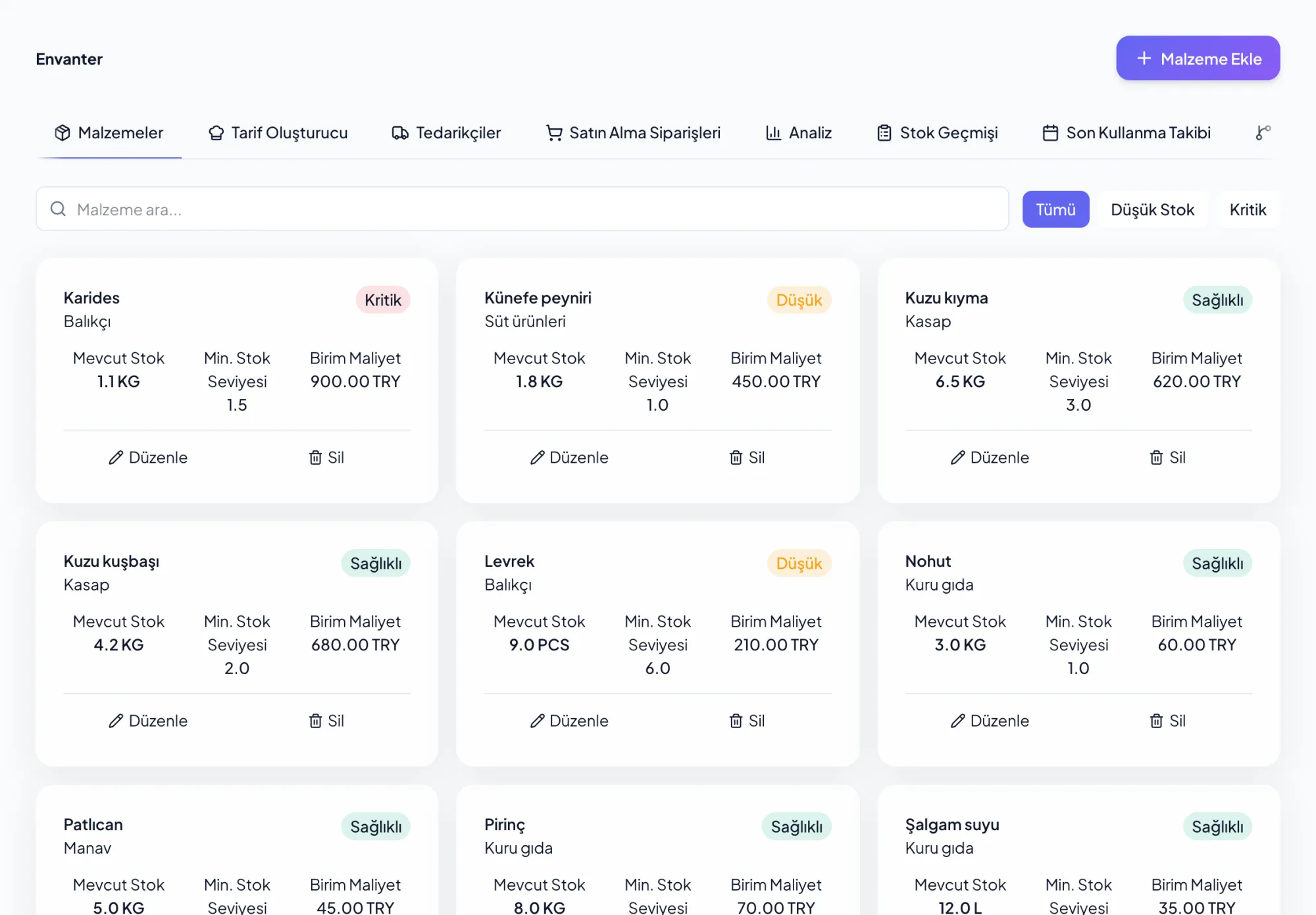Click the Kritik badge on Karides
Image resolution: width=1316 pixels, height=915 pixels.
383,300
